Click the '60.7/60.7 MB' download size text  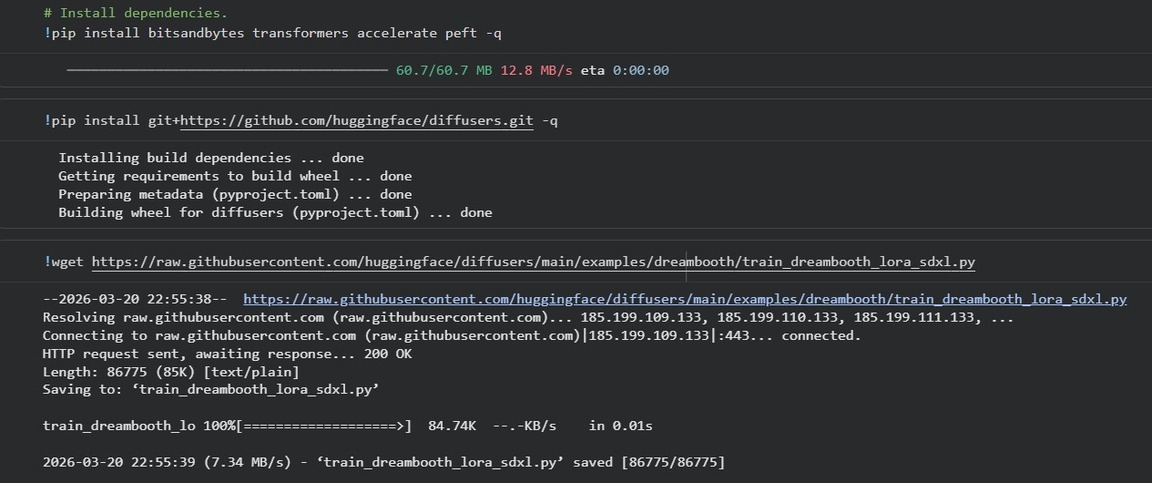[x=444, y=71]
